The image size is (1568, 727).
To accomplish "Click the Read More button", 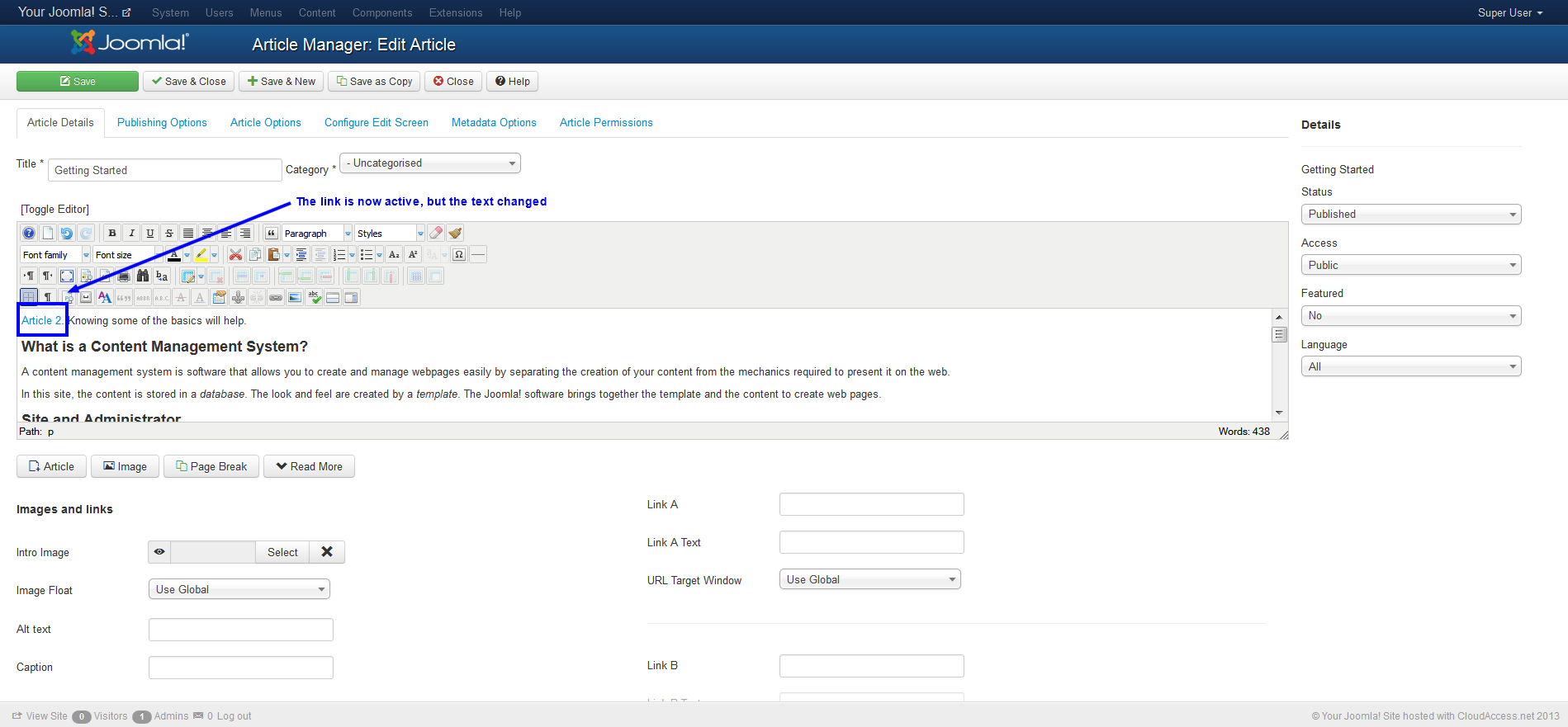I will [x=310, y=466].
